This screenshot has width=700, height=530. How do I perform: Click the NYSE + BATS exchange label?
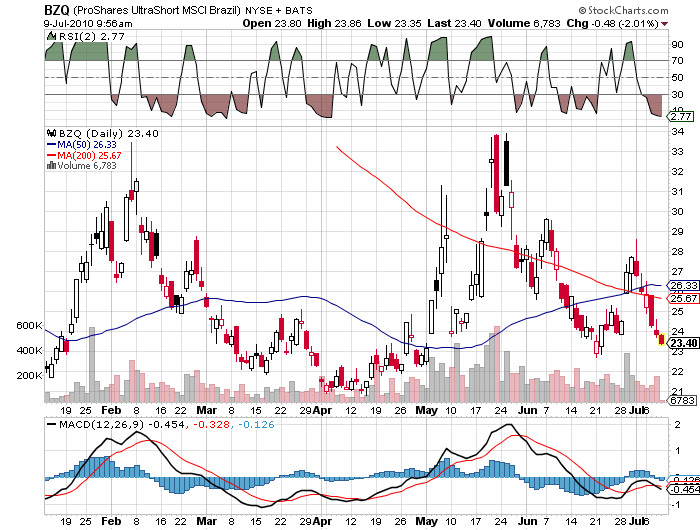tap(279, 10)
